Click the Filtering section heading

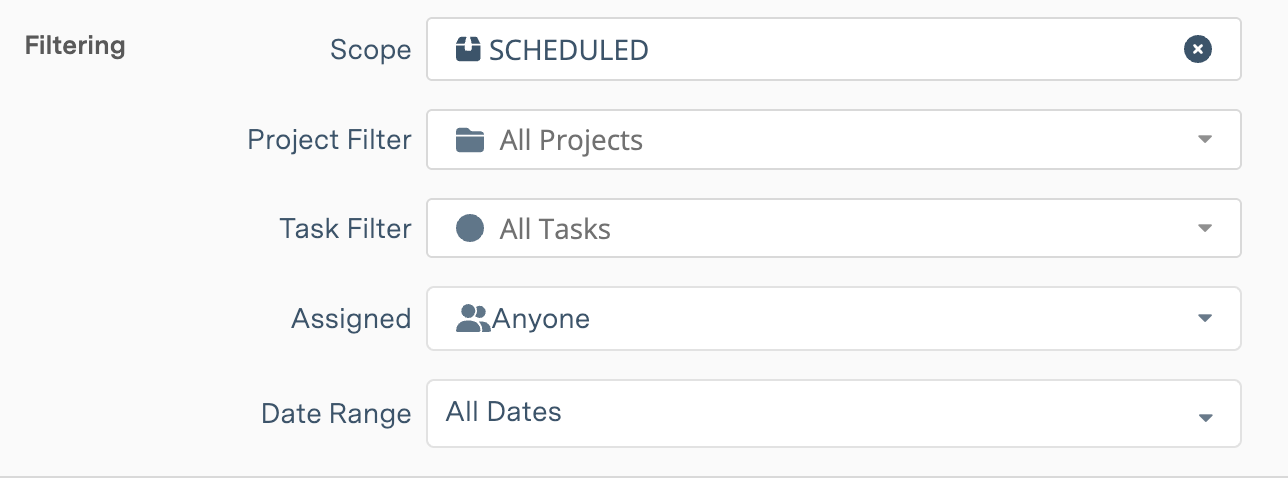(x=75, y=45)
